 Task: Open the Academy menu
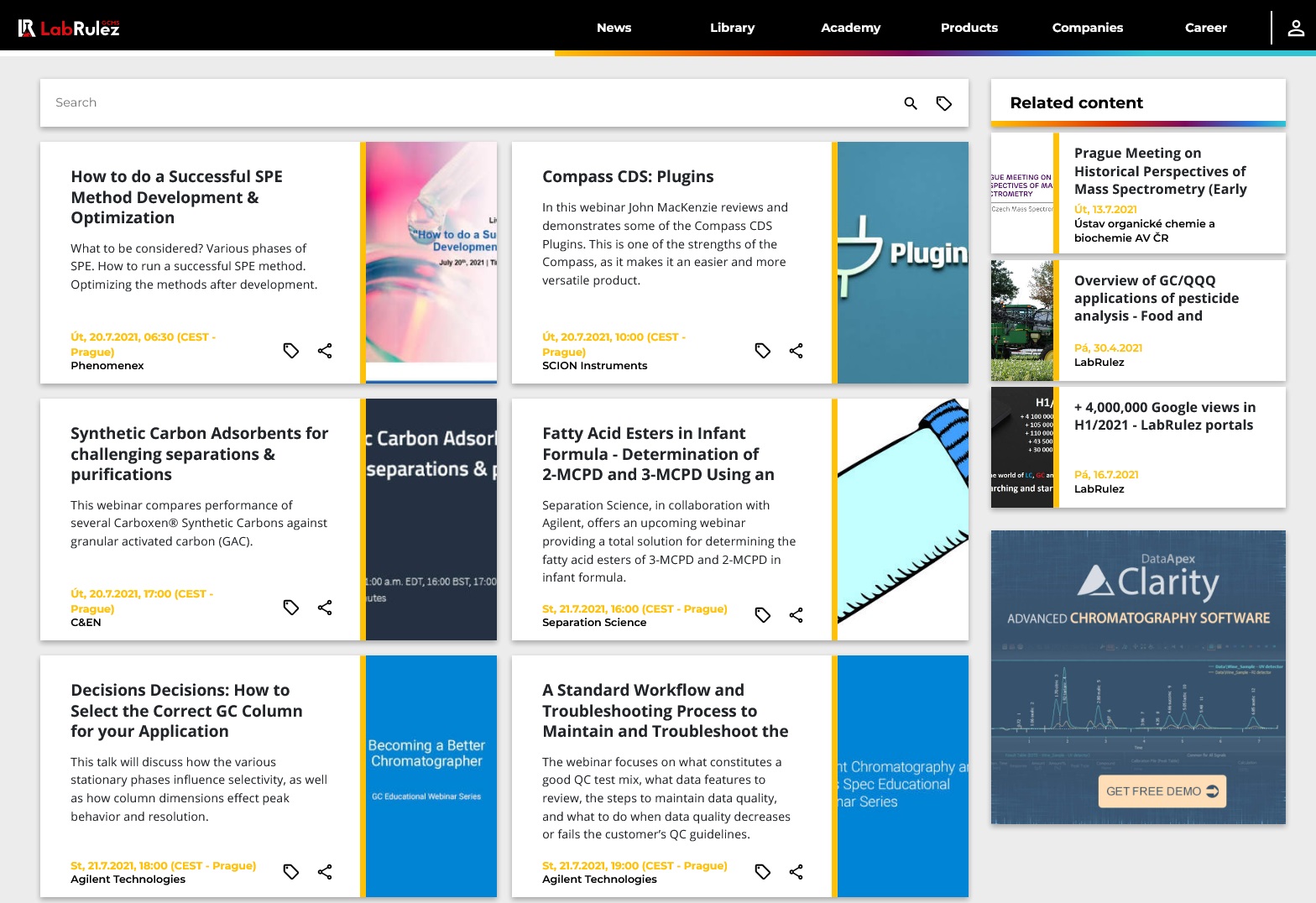tap(851, 28)
